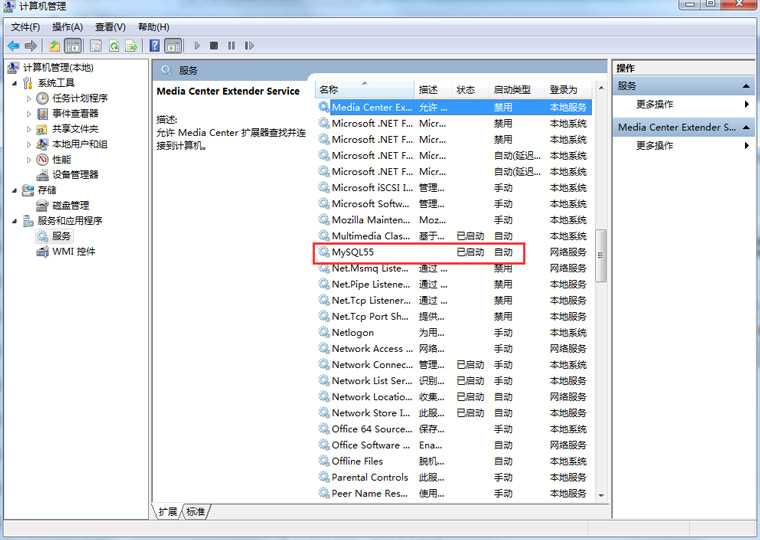
Task: Expand the 任务计划程序 node
Action: coord(29,98)
